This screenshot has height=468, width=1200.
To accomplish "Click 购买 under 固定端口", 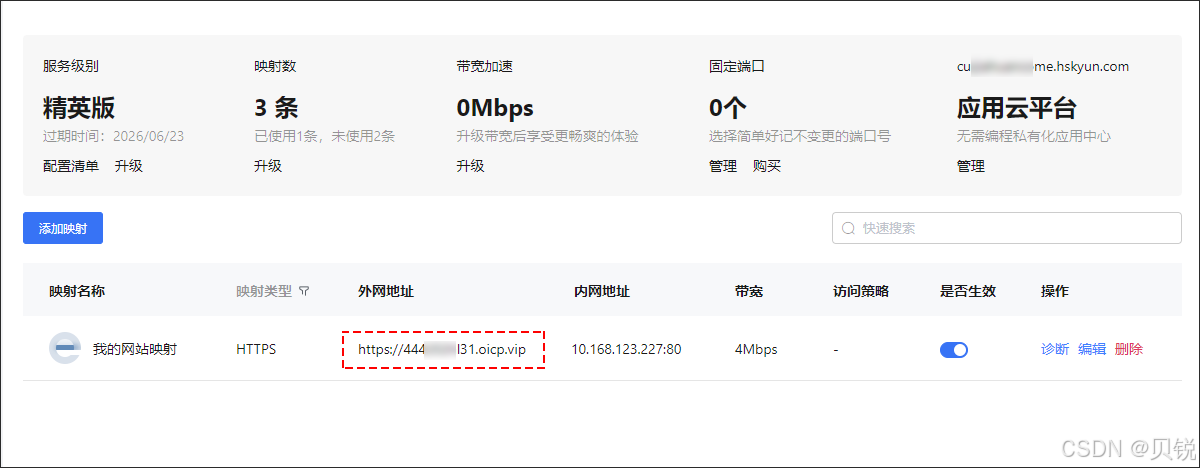I will coord(767,166).
